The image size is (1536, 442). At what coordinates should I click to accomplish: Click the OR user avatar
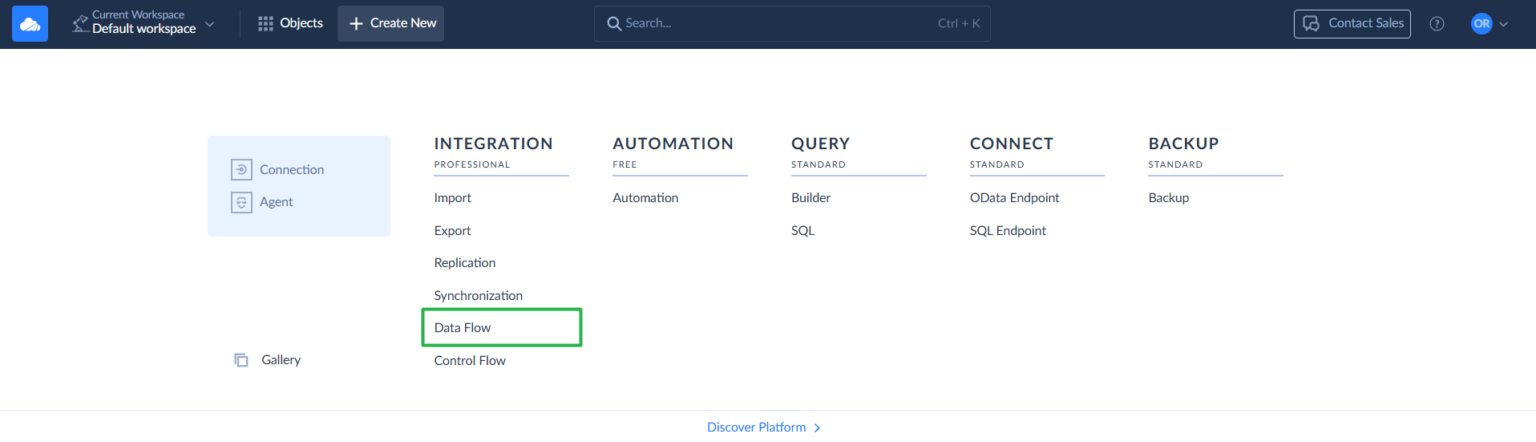[1481, 24]
